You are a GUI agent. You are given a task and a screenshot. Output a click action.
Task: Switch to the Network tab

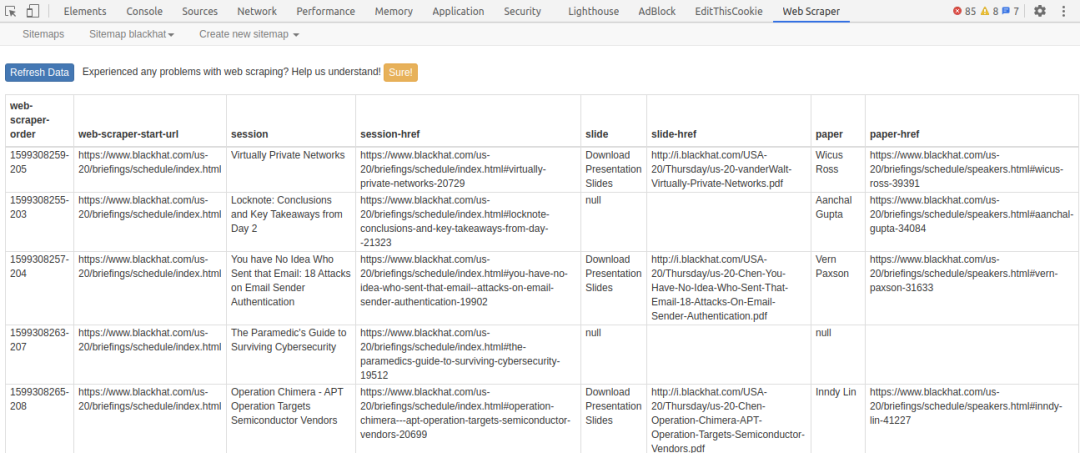coord(257,11)
